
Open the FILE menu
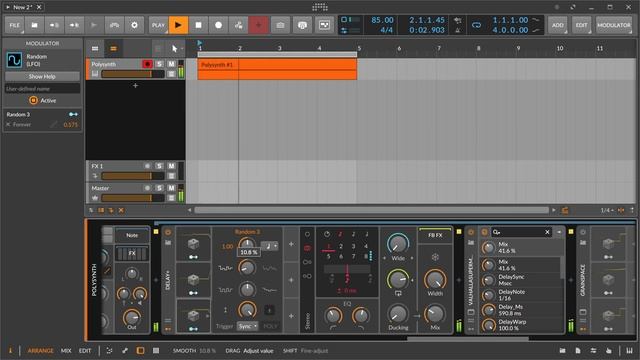(x=15, y=25)
